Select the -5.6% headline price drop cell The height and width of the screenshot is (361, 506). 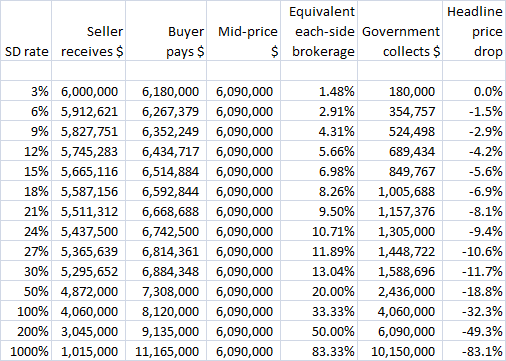coord(474,171)
